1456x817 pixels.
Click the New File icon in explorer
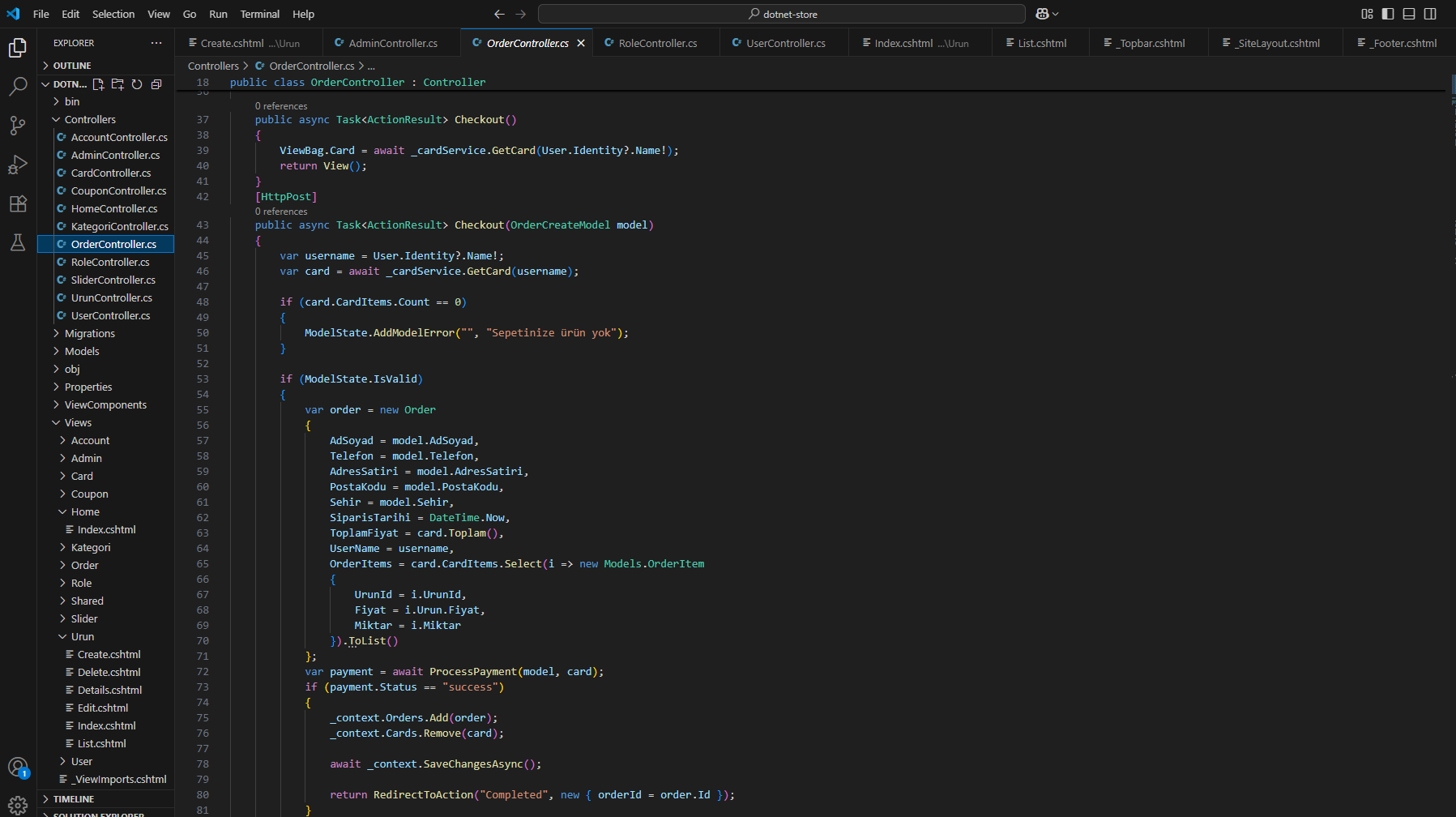click(99, 84)
